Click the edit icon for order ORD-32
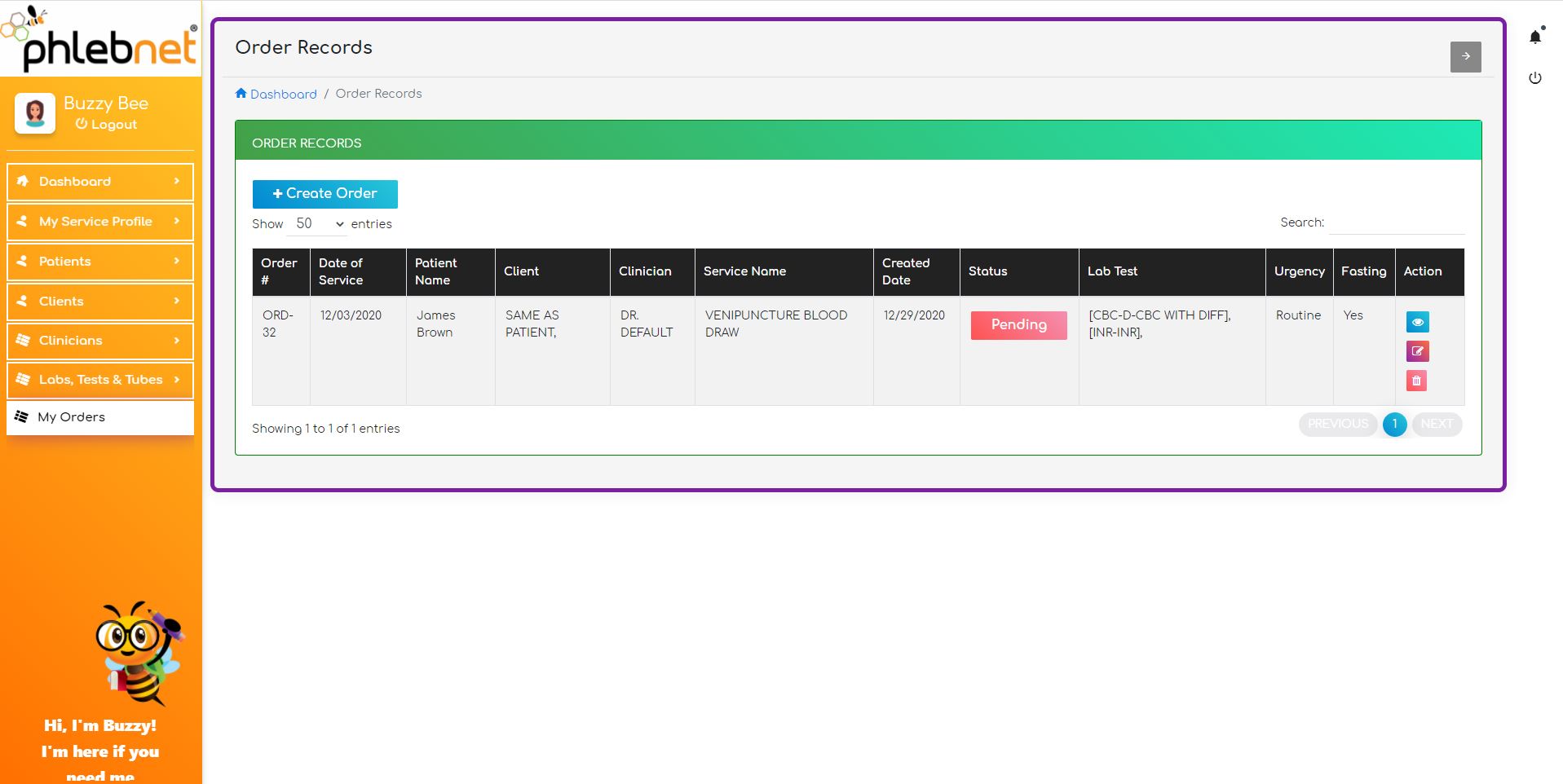This screenshot has height=784, width=1563. coord(1417,351)
